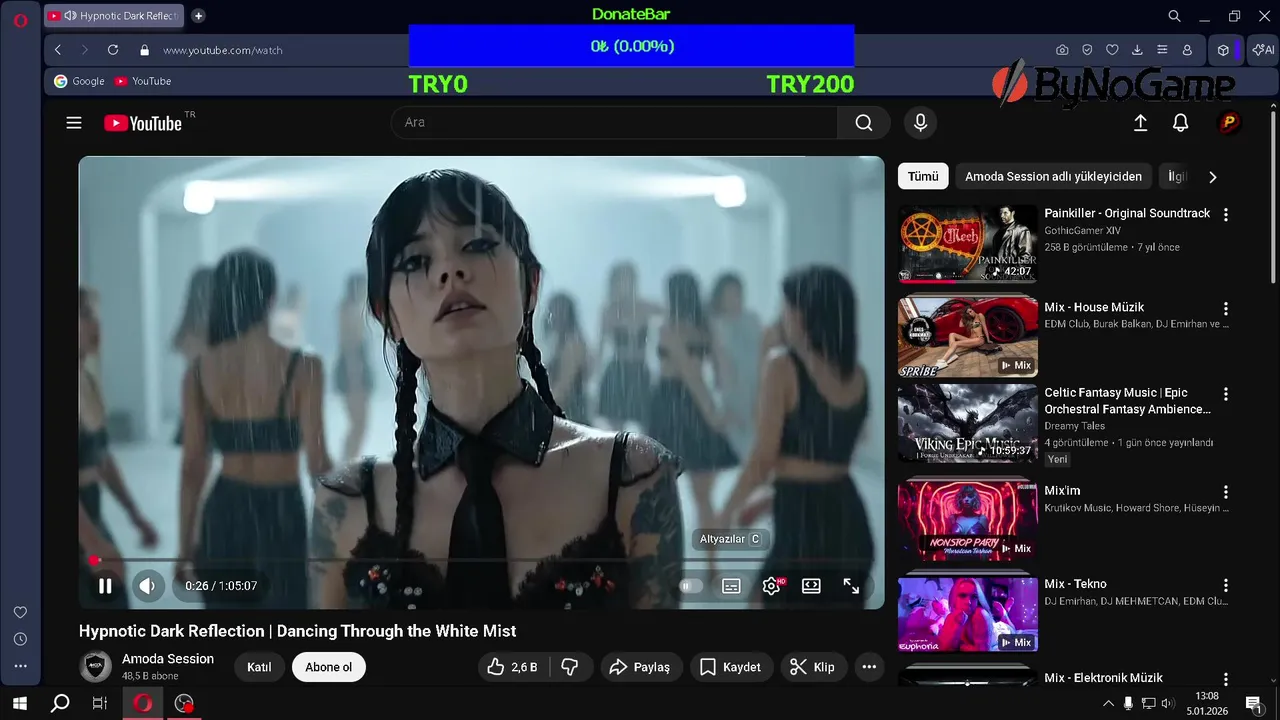Enter fullscreen mode
Image resolution: width=1280 pixels, height=720 pixels.
click(x=851, y=586)
